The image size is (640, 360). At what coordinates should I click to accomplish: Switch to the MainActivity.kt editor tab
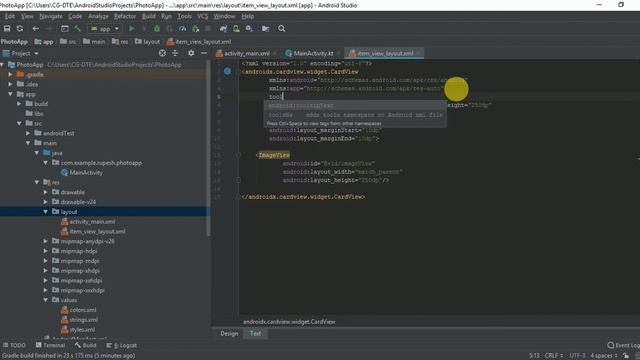click(x=313, y=53)
